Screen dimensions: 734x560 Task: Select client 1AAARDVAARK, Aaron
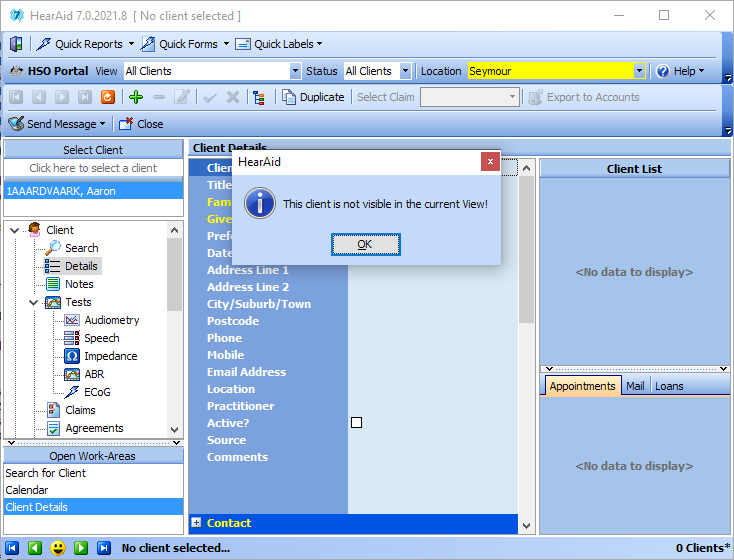tap(94, 191)
